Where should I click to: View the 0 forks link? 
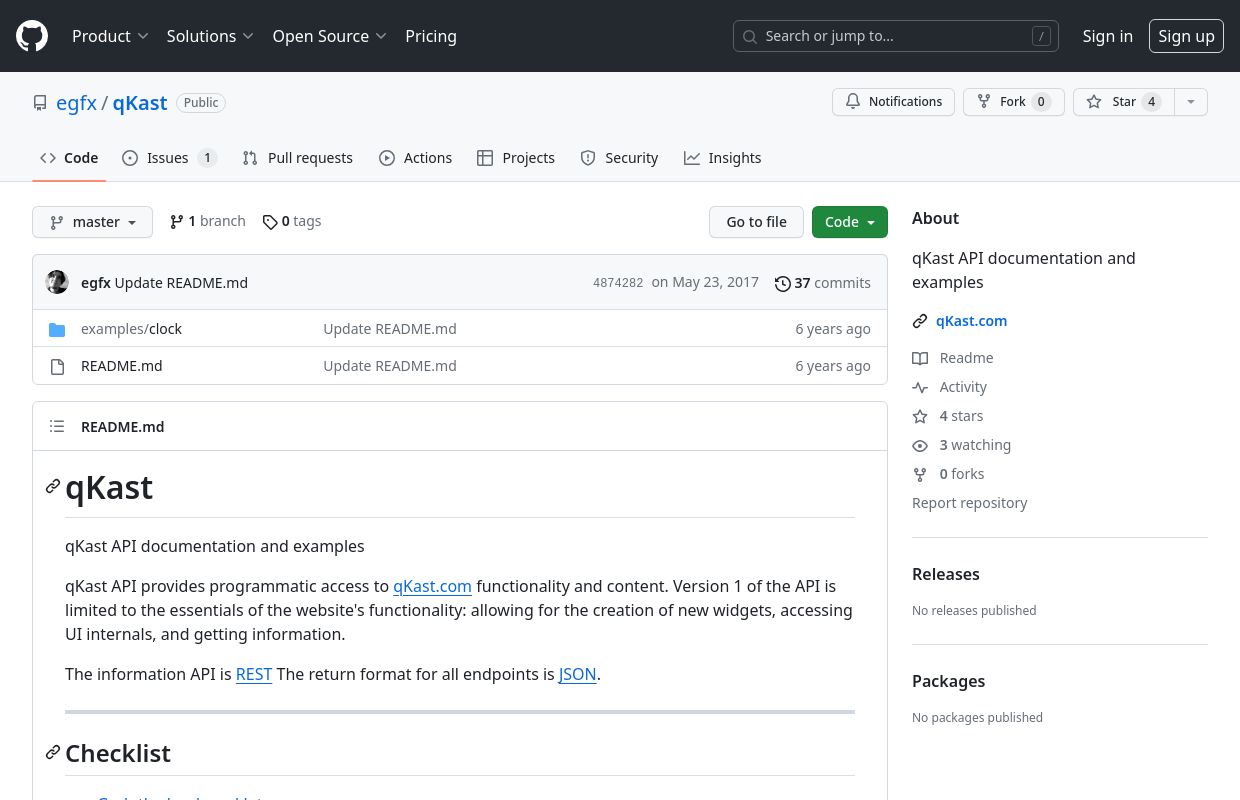click(948, 474)
